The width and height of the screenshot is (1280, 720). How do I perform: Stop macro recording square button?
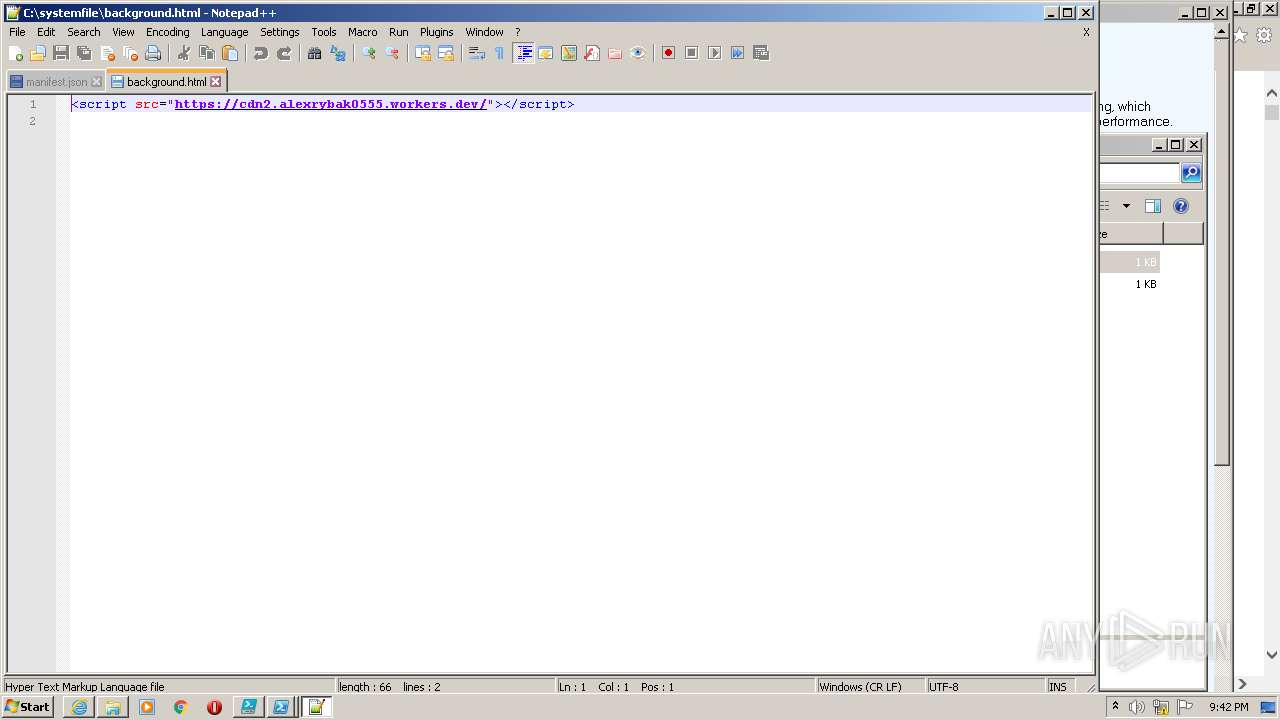(x=692, y=53)
